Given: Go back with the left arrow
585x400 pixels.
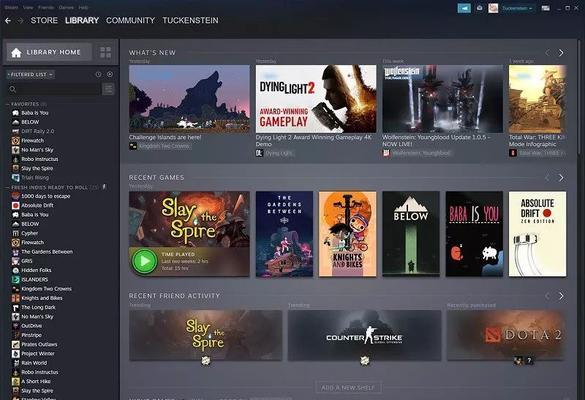Looking at the screenshot, I should click(x=8, y=21).
